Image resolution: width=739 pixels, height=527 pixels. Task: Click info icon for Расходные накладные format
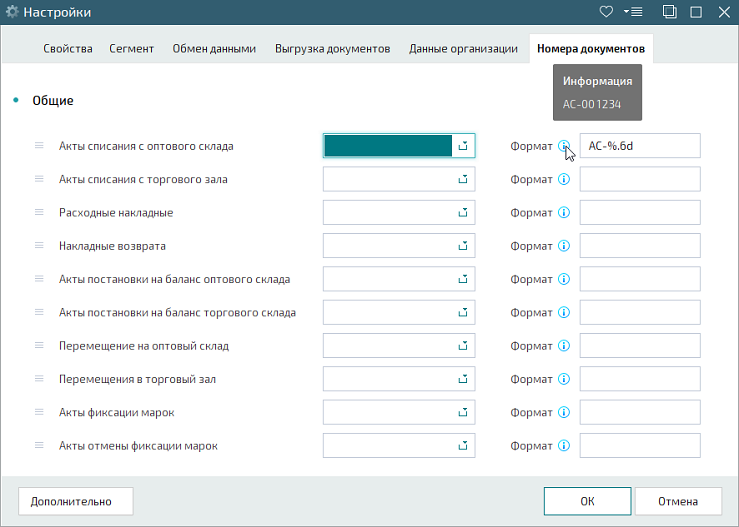564,213
